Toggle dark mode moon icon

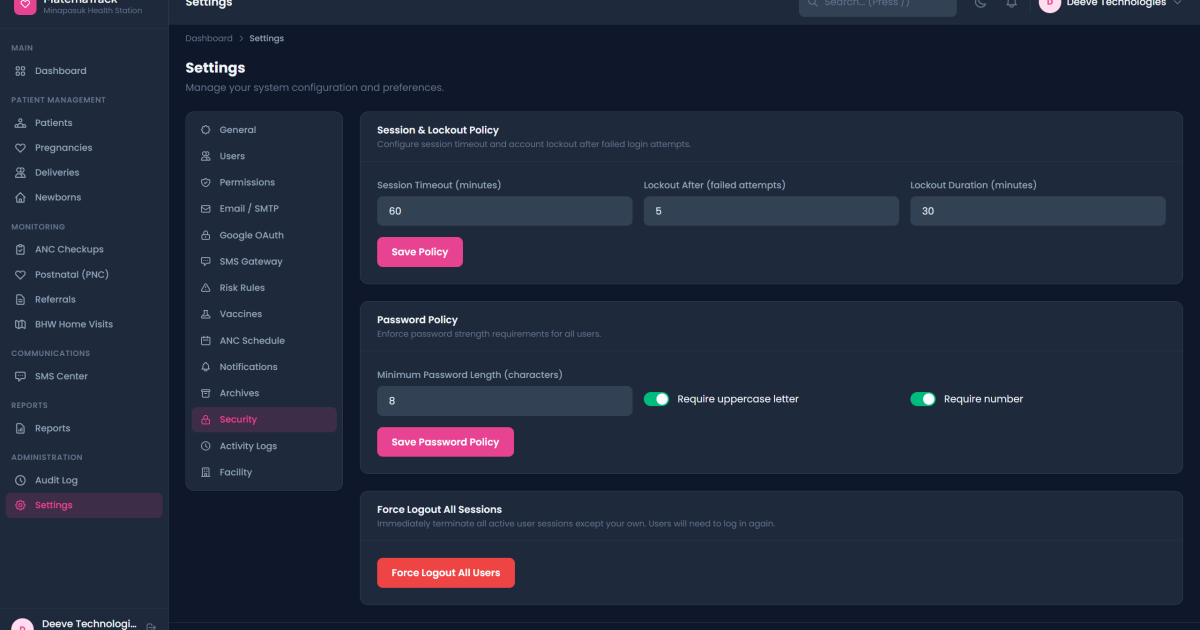(x=980, y=4)
